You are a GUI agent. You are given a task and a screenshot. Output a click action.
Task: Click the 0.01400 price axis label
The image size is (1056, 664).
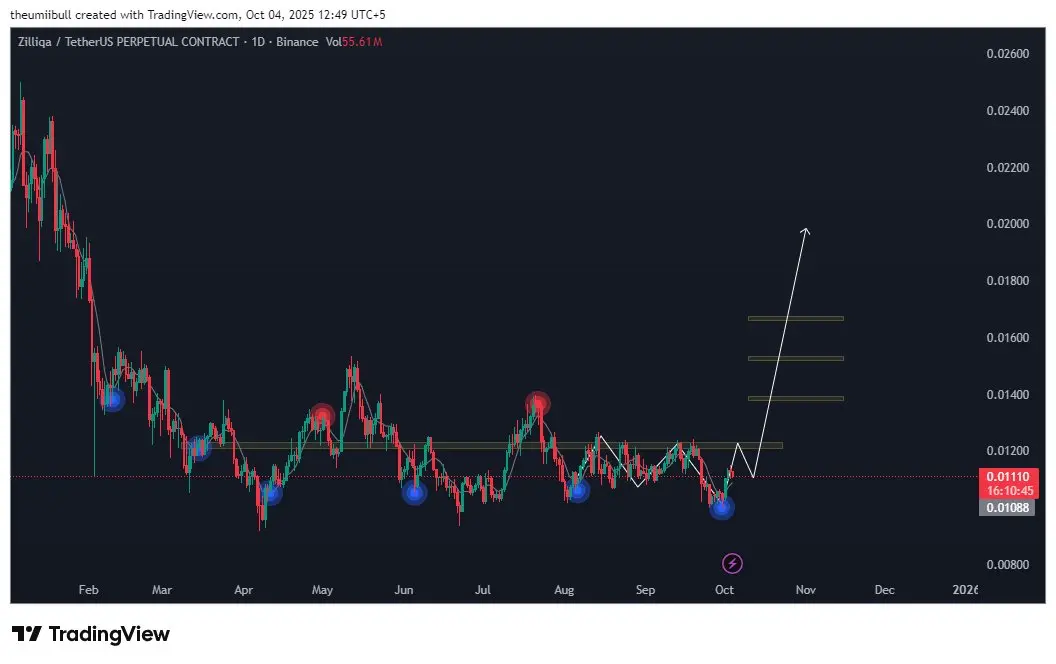1008,395
